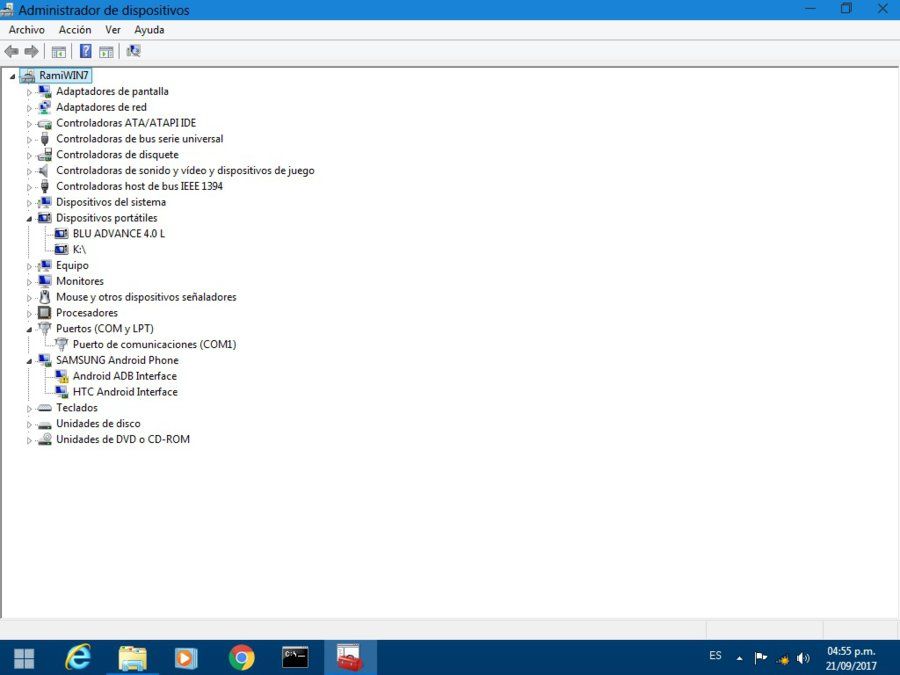Select the Mouse devices icon
Viewport: 900px width, 675px height.
tap(44, 297)
